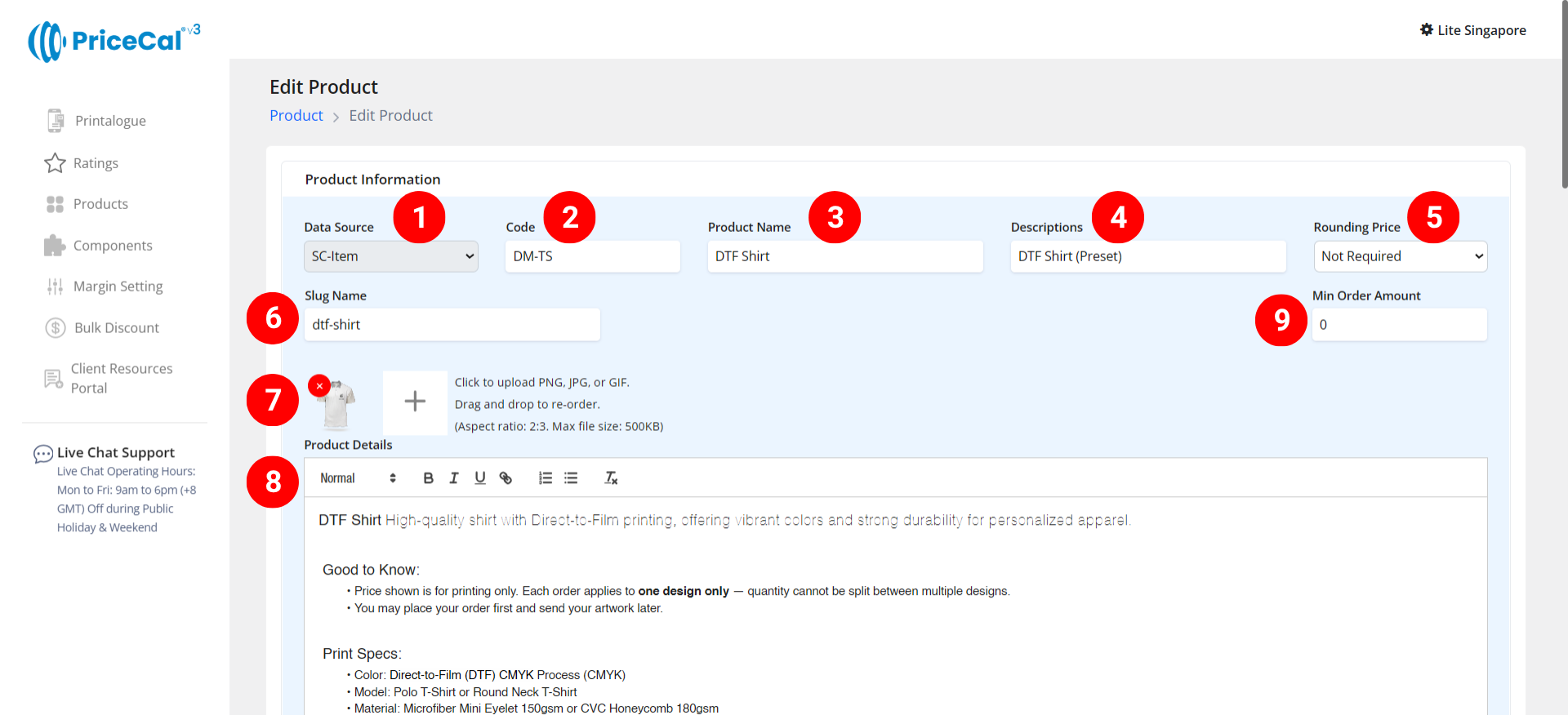1568x715 pixels.
Task: Apply underline formatting in Product Details
Action: (x=480, y=478)
